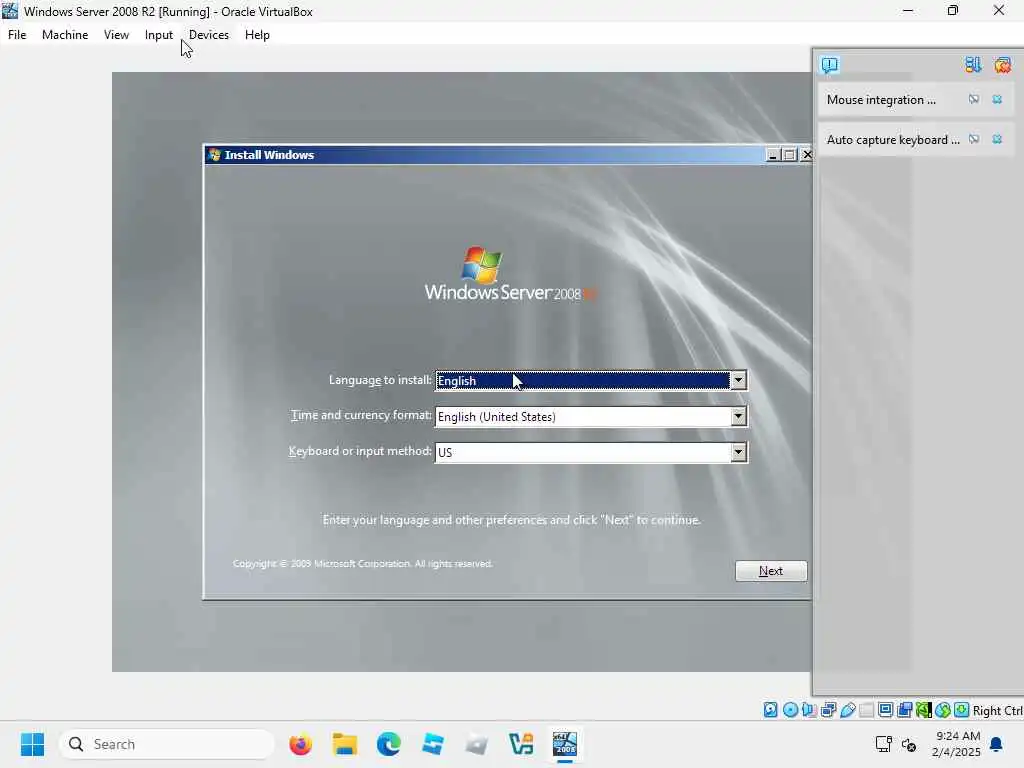Open the View menu
The width and height of the screenshot is (1024, 768).
point(116,35)
